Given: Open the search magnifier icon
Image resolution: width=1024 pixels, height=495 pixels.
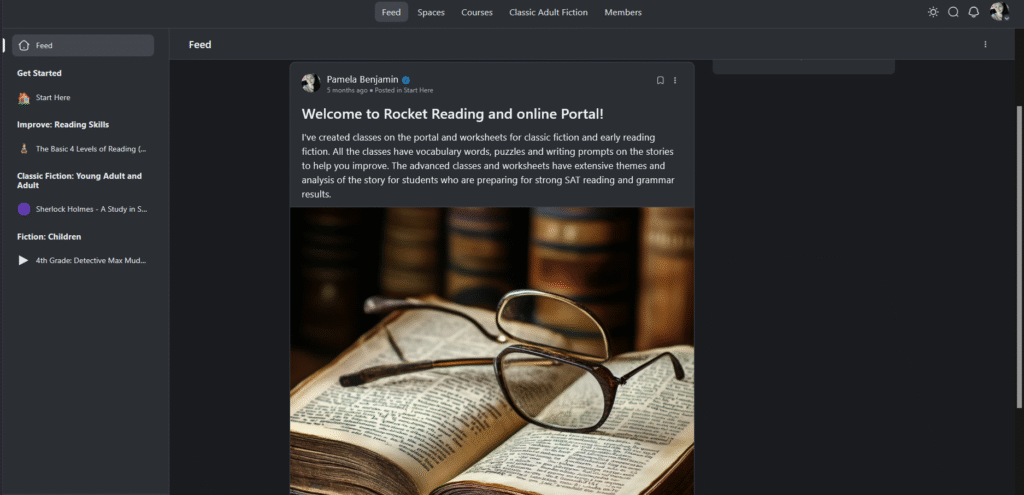Looking at the screenshot, I should pyautogui.click(x=953, y=12).
